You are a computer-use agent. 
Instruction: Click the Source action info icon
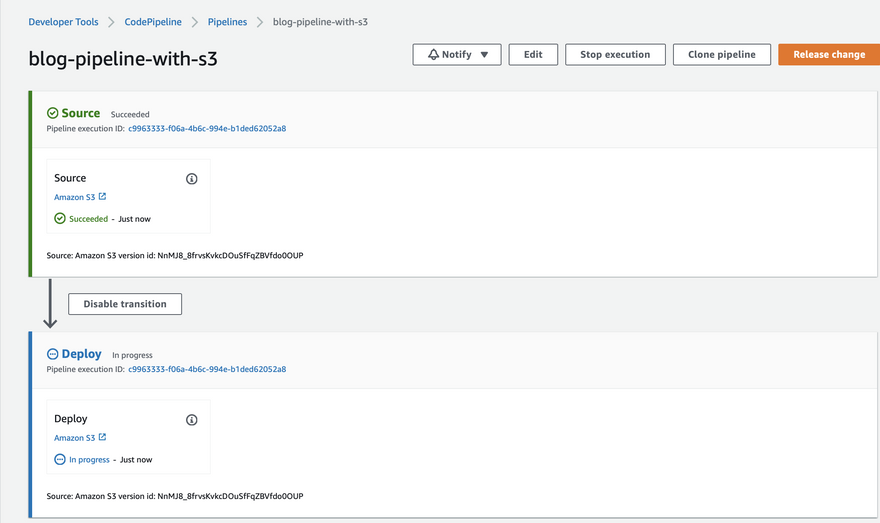(192, 179)
